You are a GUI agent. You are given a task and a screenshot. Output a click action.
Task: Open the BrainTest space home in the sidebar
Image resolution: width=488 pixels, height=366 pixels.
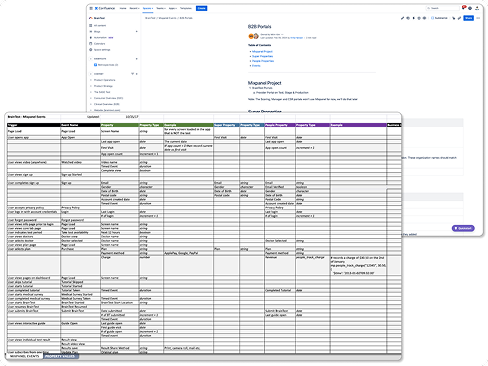pyautogui.click(x=97, y=18)
